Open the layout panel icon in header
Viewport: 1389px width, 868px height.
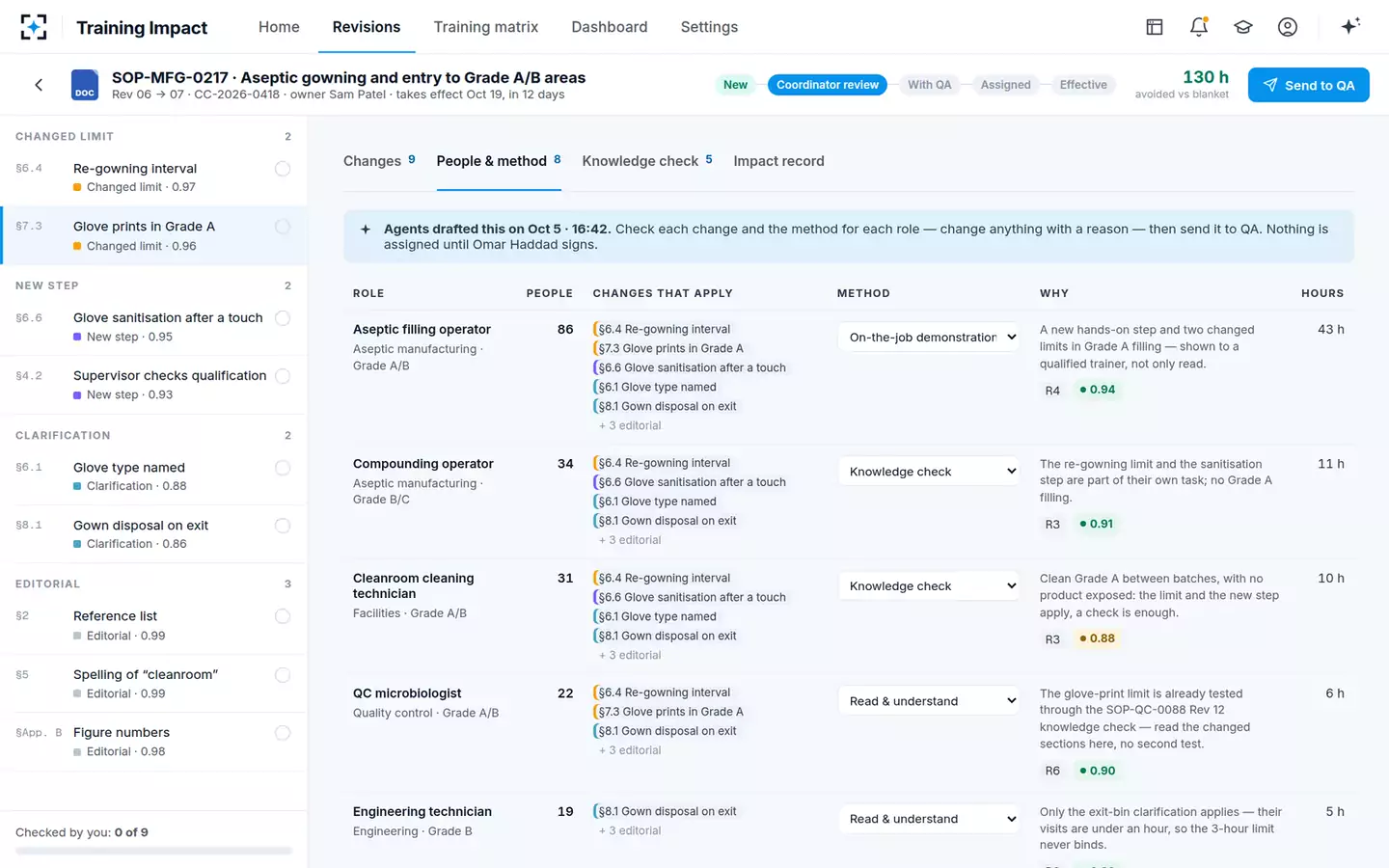[x=1155, y=27]
